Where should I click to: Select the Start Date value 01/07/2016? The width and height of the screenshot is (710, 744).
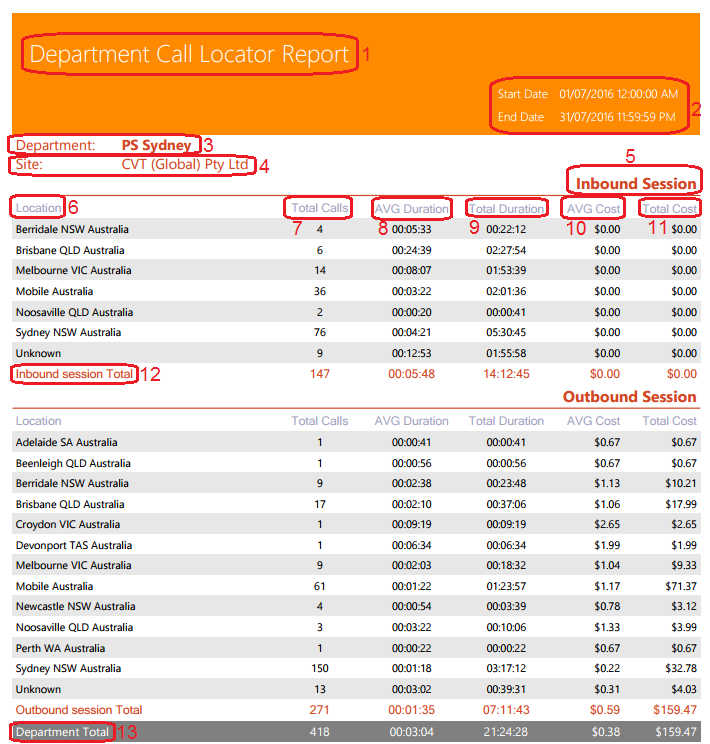tap(587, 94)
